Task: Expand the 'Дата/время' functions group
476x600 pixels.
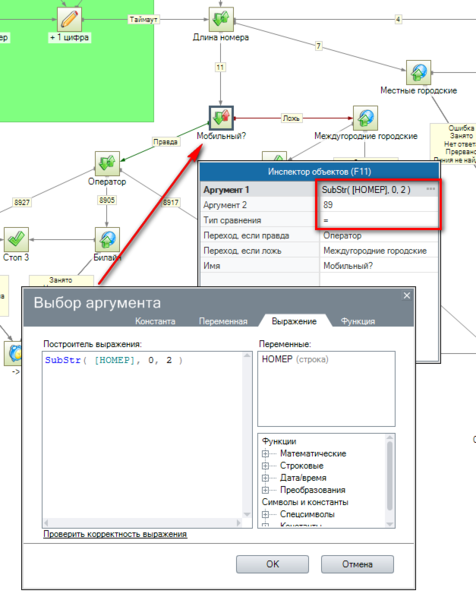Action: click(x=265, y=478)
